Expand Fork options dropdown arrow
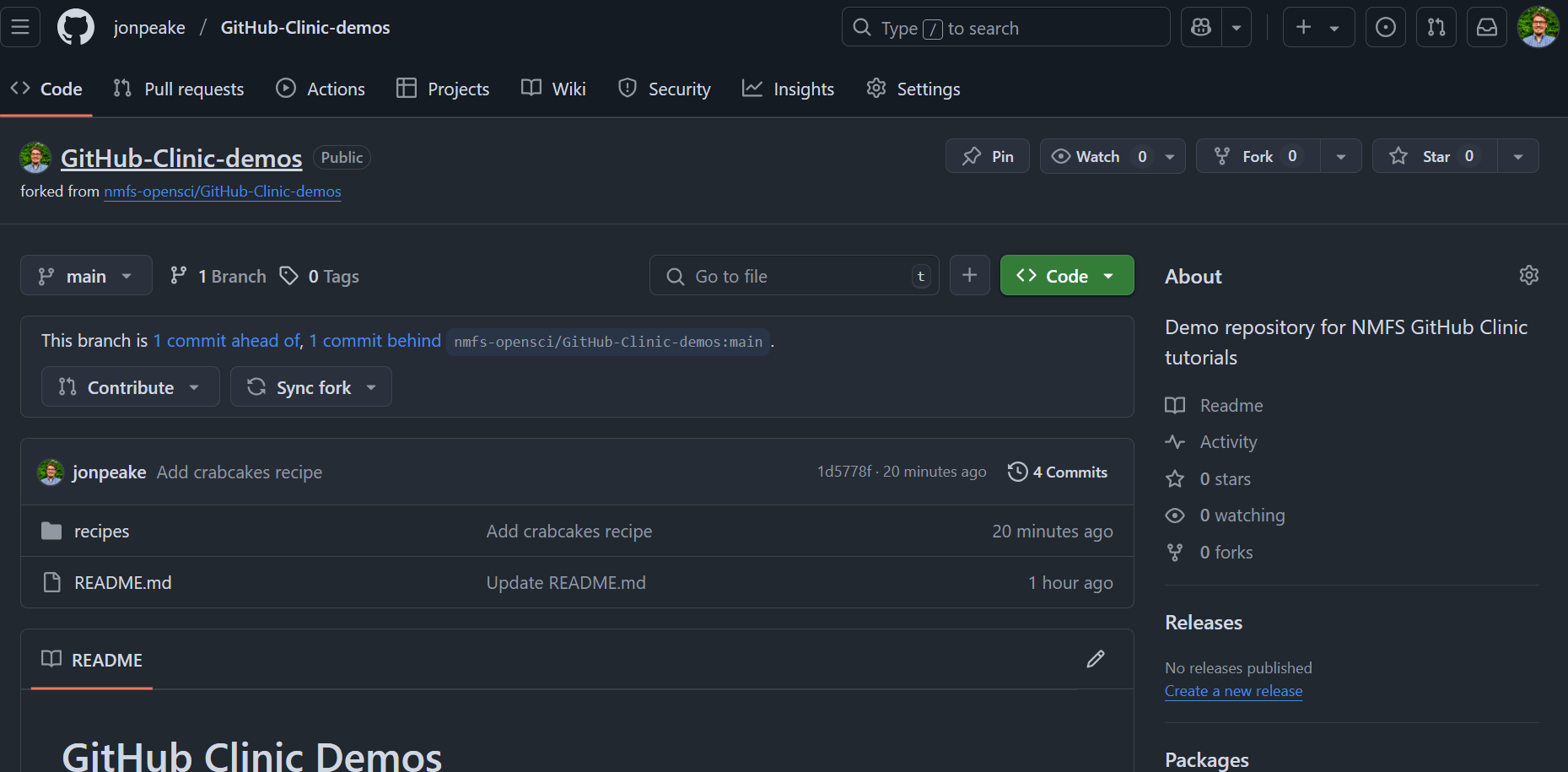 point(1341,156)
